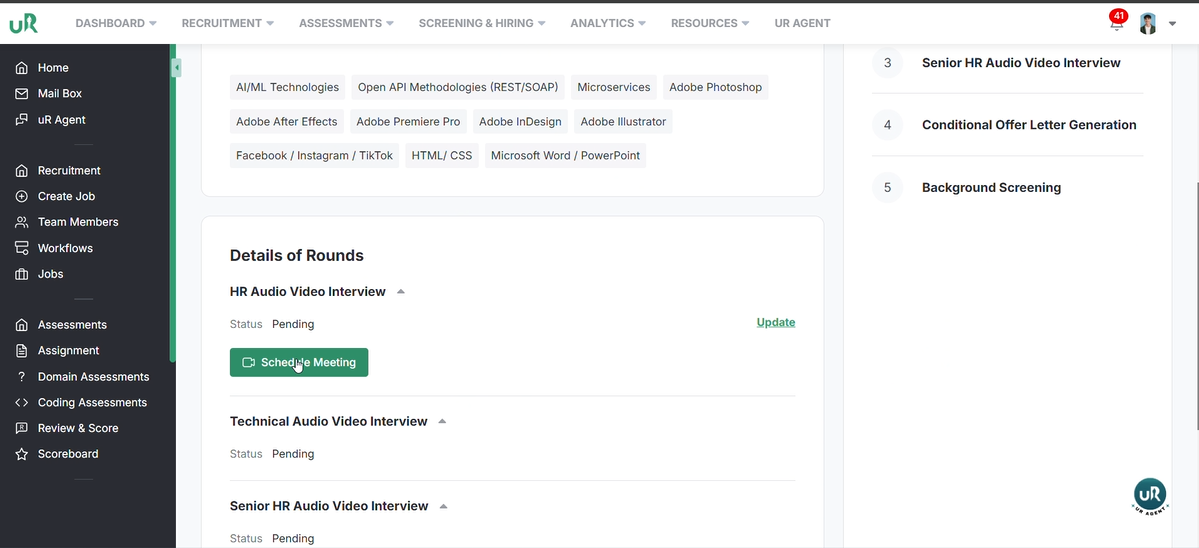1199x548 pixels.
Task: Collapse the Technical Audio Video Interview section
Action: coord(442,422)
